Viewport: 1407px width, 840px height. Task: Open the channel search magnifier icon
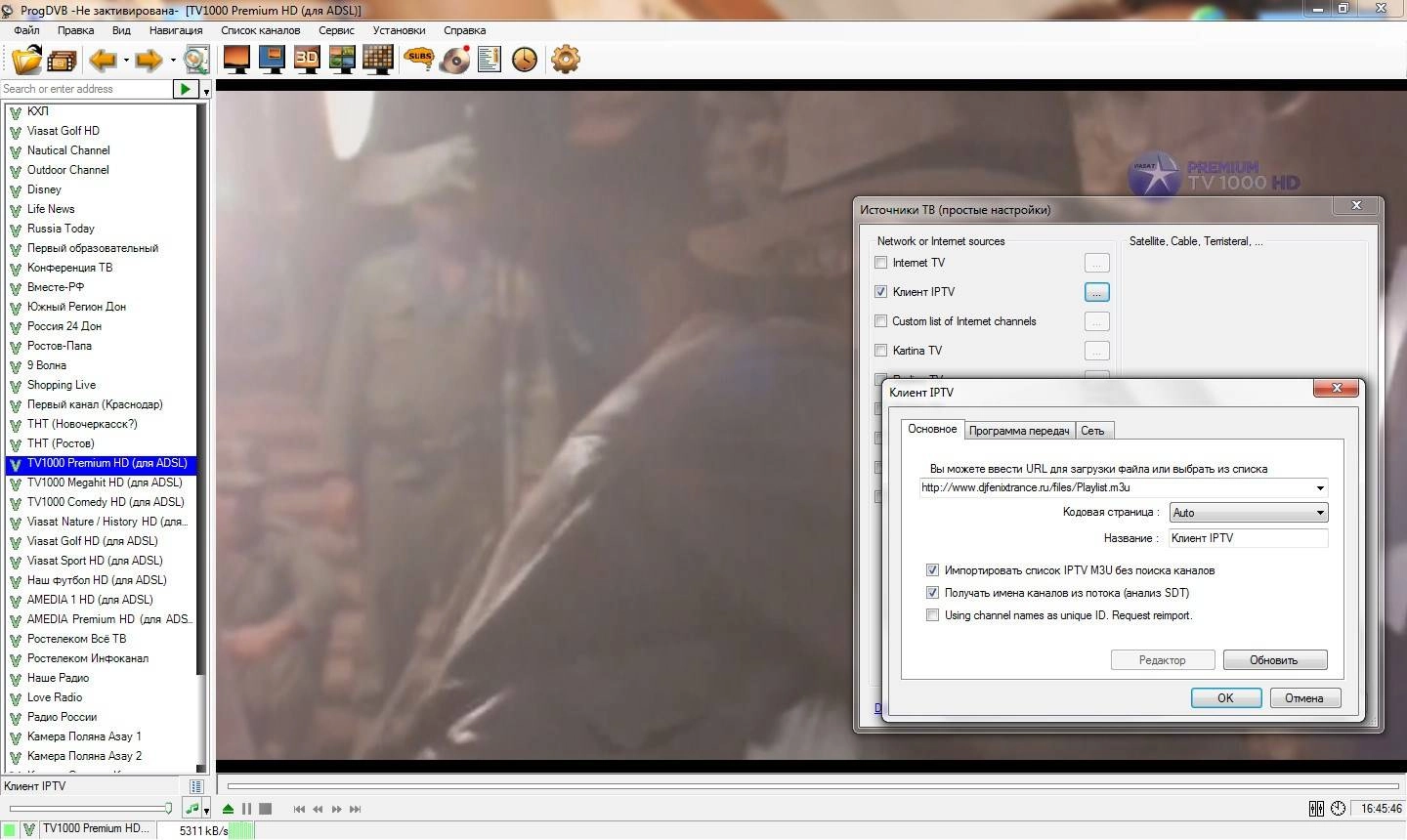click(196, 60)
